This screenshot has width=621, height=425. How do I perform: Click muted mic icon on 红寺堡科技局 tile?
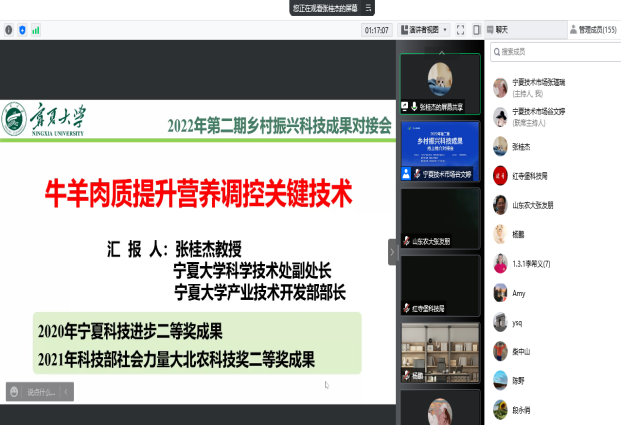406,308
